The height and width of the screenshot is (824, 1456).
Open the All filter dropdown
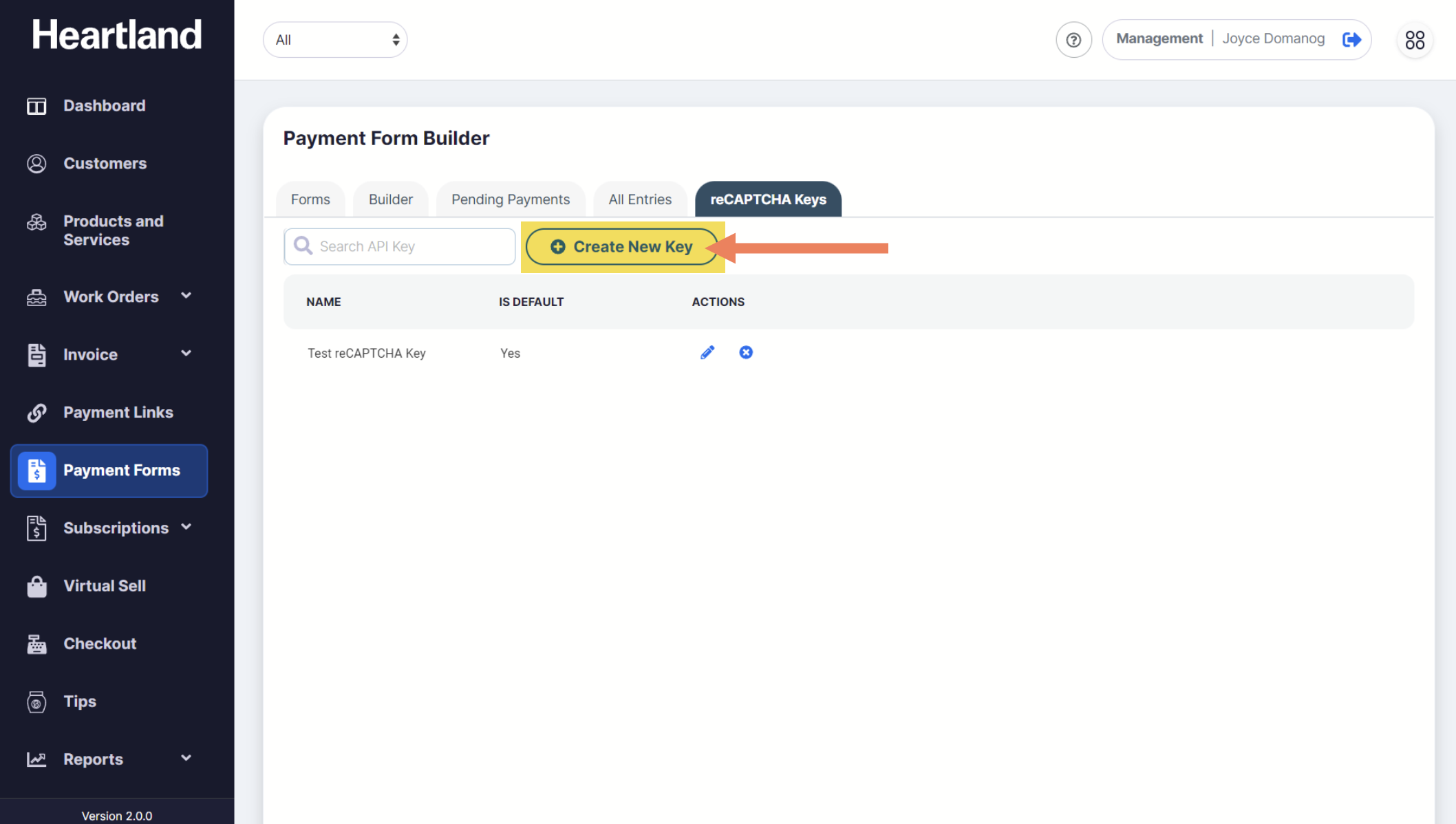335,40
